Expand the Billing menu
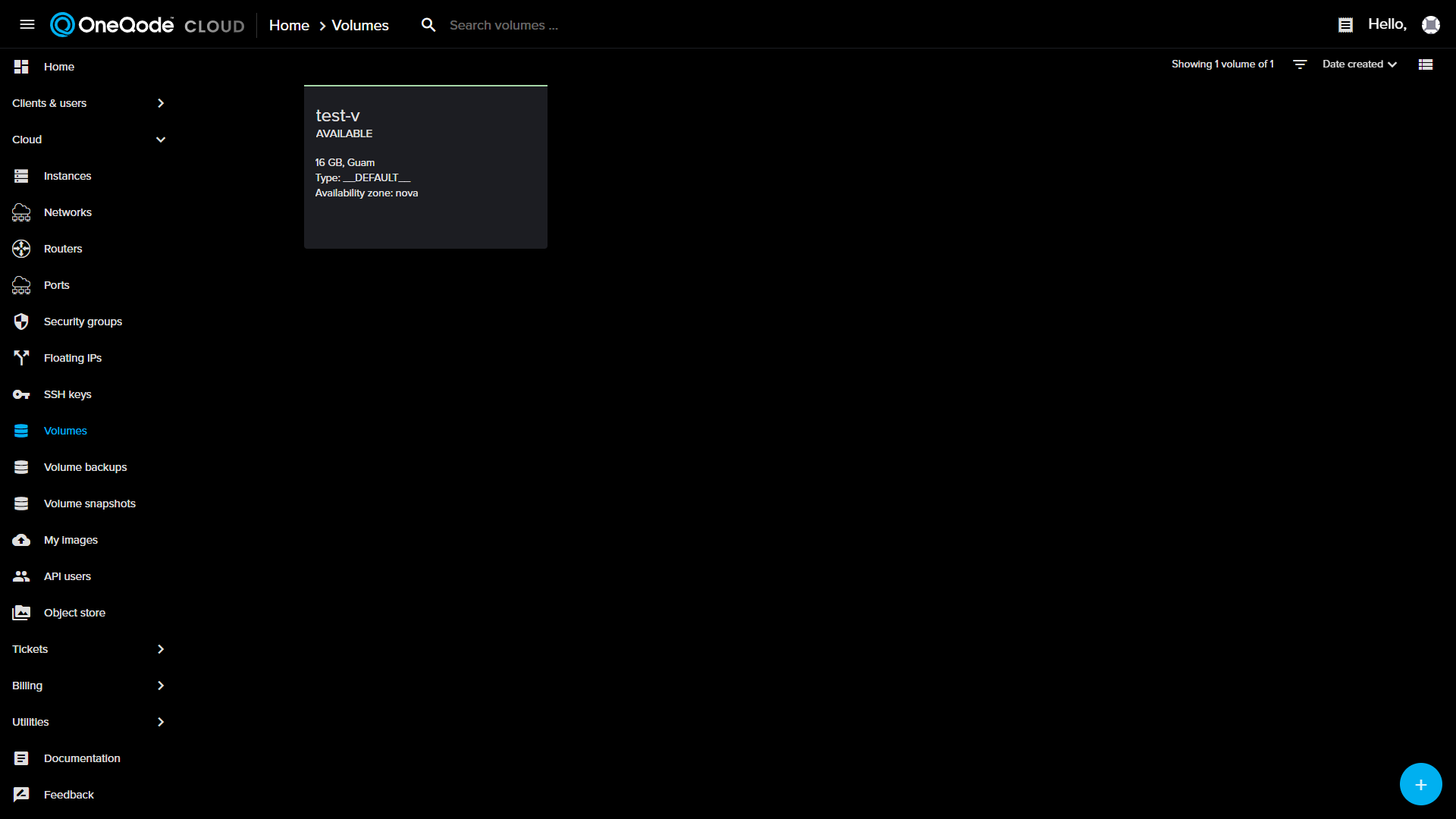Screen dimensions: 1456x819 coord(87,686)
